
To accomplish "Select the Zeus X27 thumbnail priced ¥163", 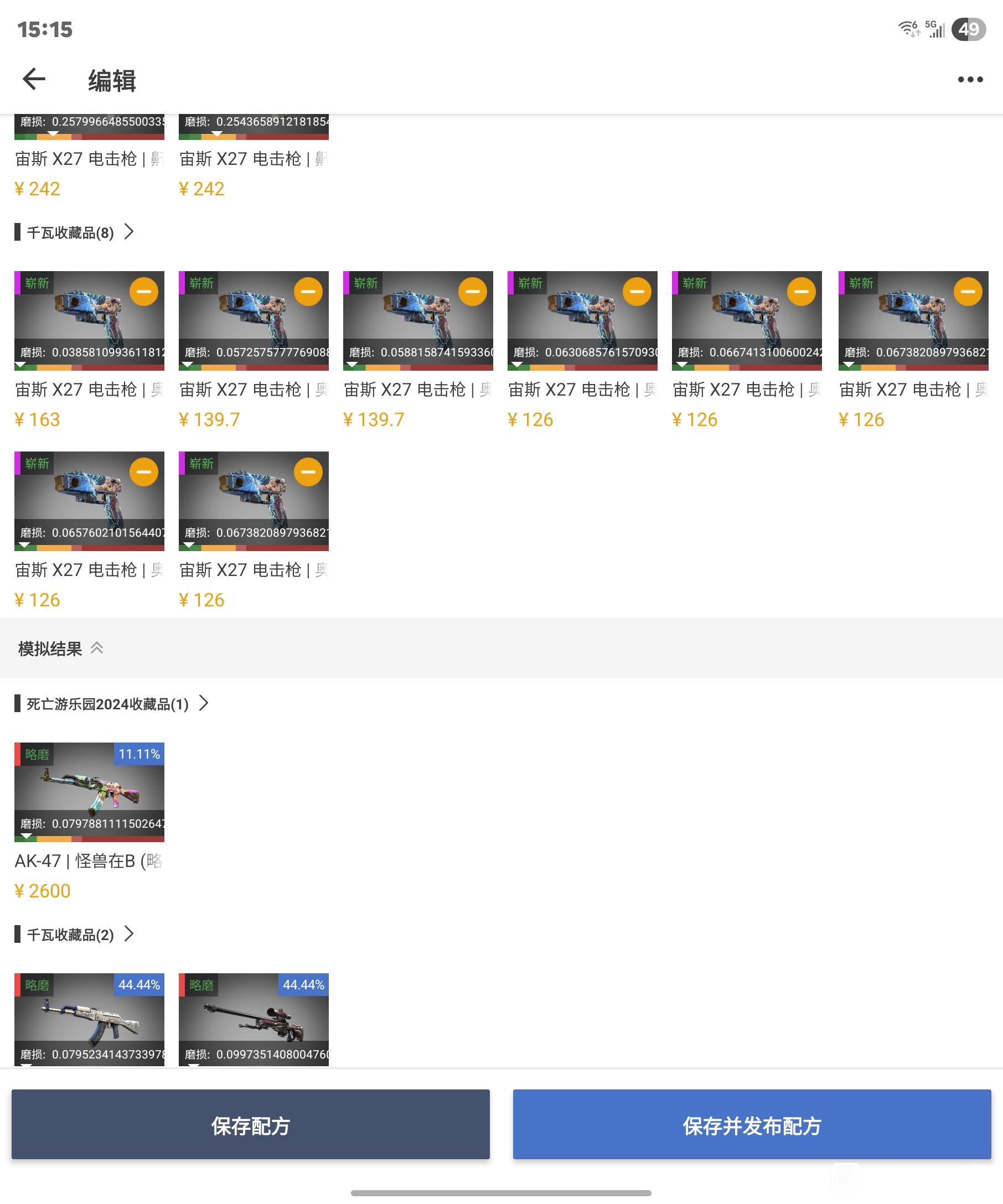I will [x=90, y=320].
